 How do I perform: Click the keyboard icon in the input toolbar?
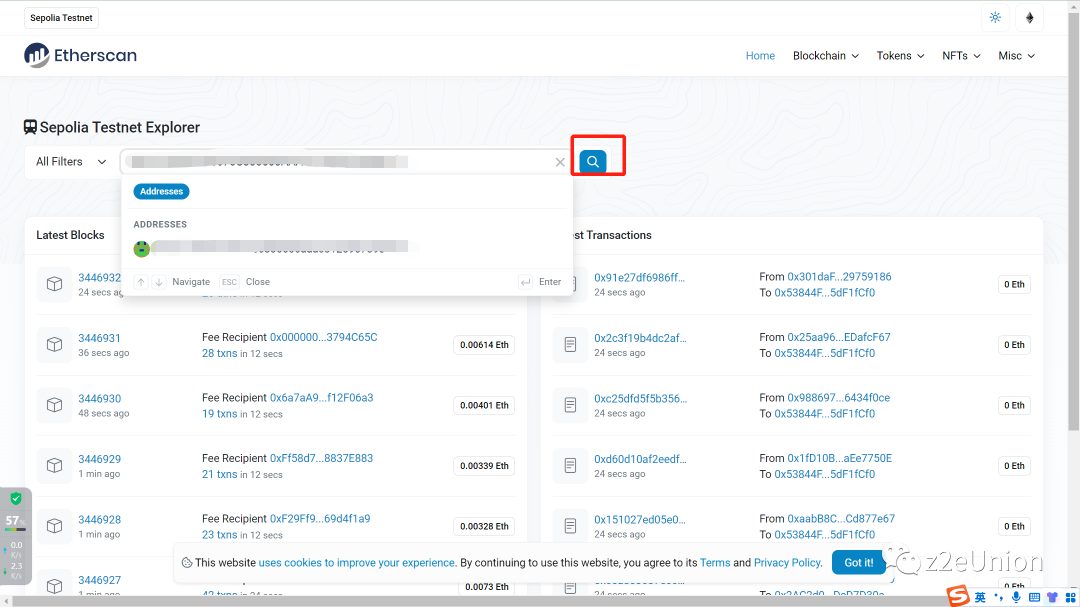click(x=1035, y=597)
